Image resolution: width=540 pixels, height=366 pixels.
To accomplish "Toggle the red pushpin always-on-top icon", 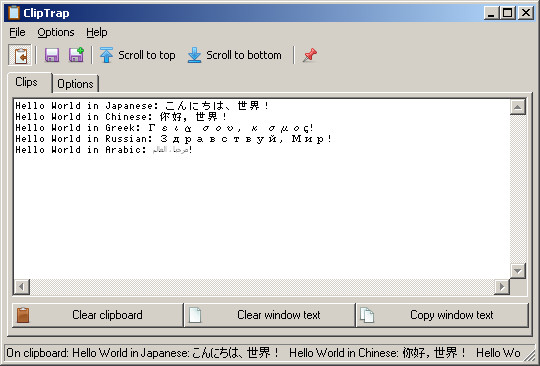I will tap(310, 55).
